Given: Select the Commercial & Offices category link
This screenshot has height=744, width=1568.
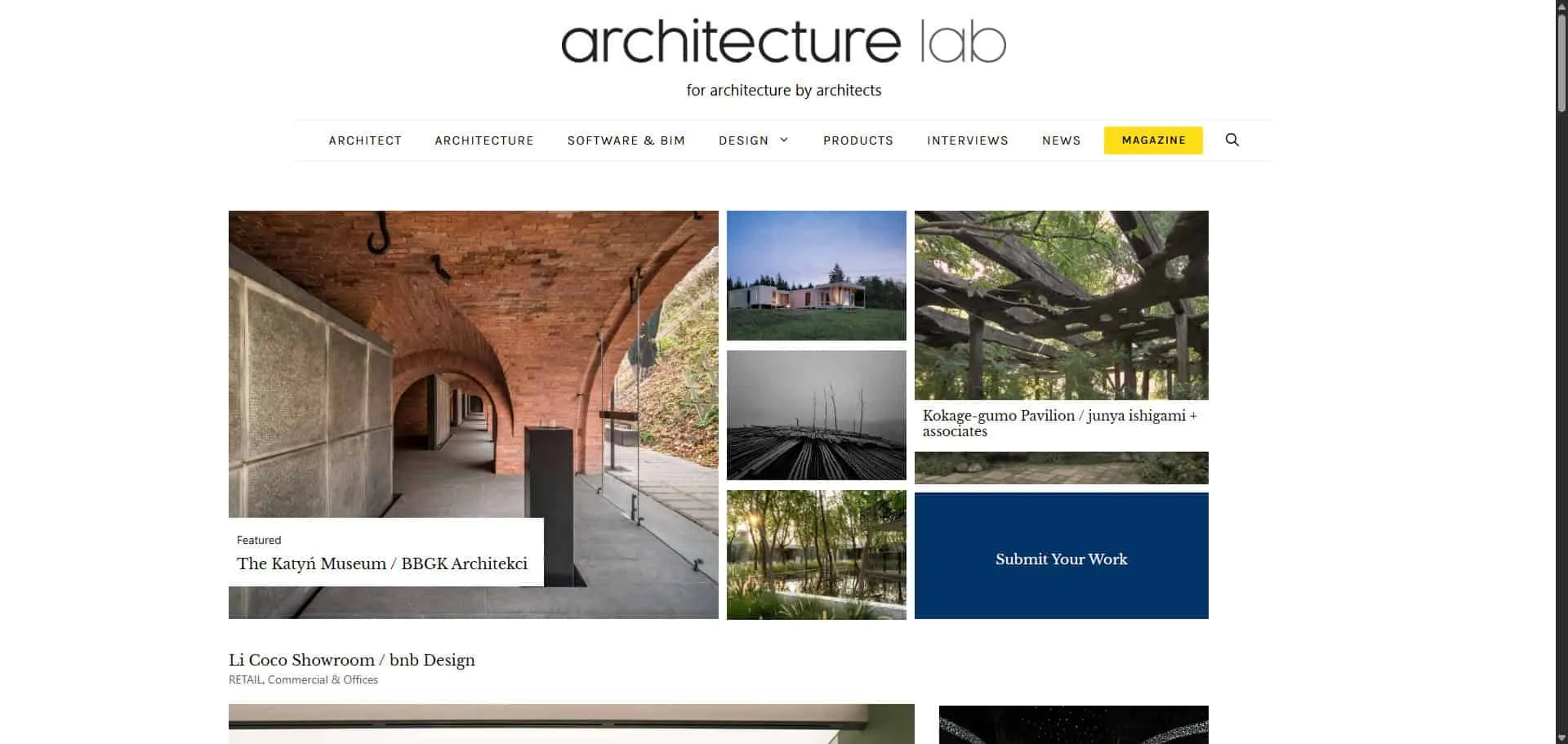Looking at the screenshot, I should [323, 679].
